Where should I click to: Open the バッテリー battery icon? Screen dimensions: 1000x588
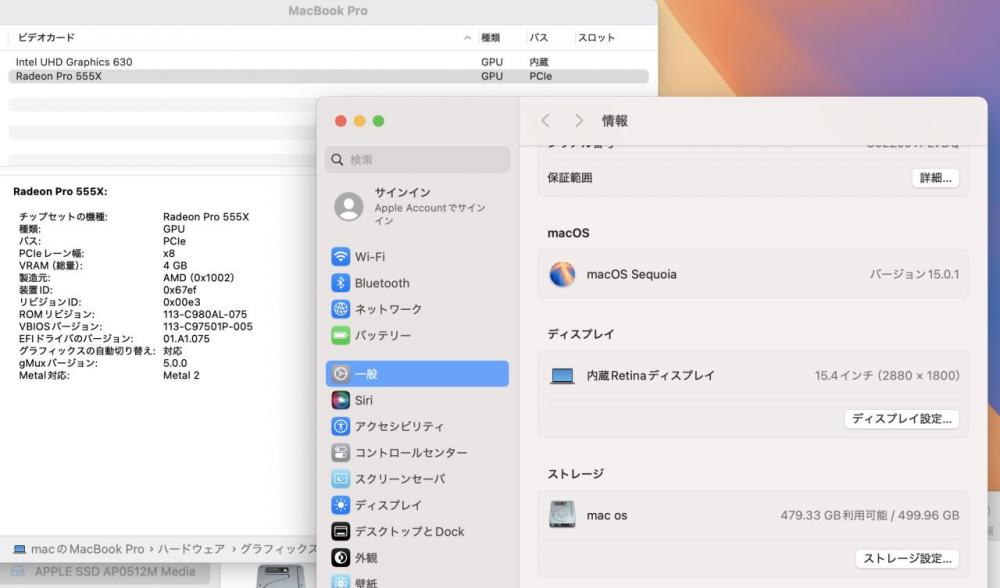coord(341,335)
